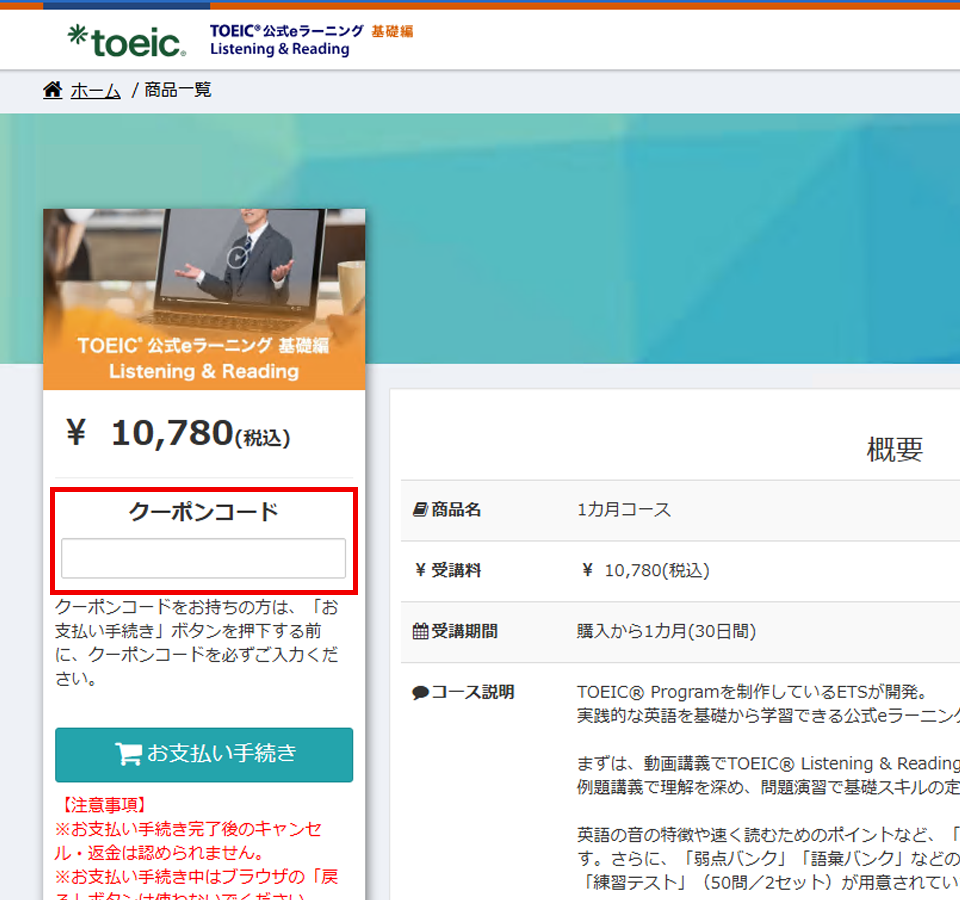Open the ホーム breadcrumb link
The image size is (960, 900).
point(95,91)
